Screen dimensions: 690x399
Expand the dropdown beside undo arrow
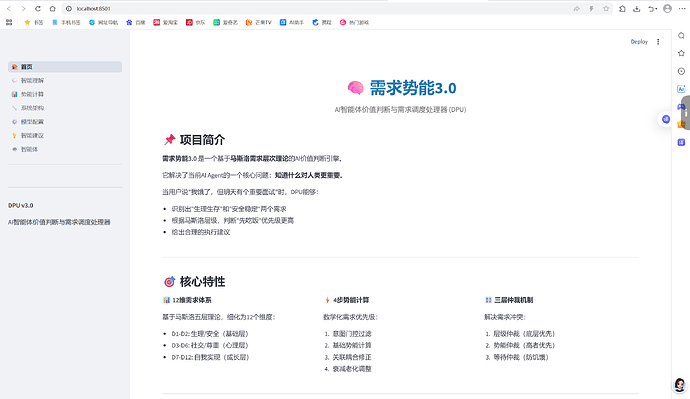657,9
